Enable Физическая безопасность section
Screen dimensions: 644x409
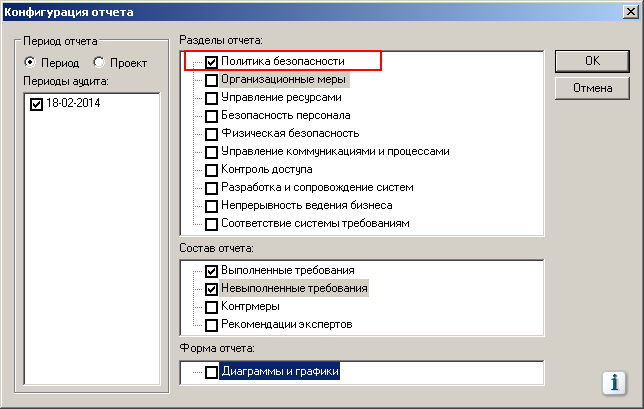[x=211, y=134]
